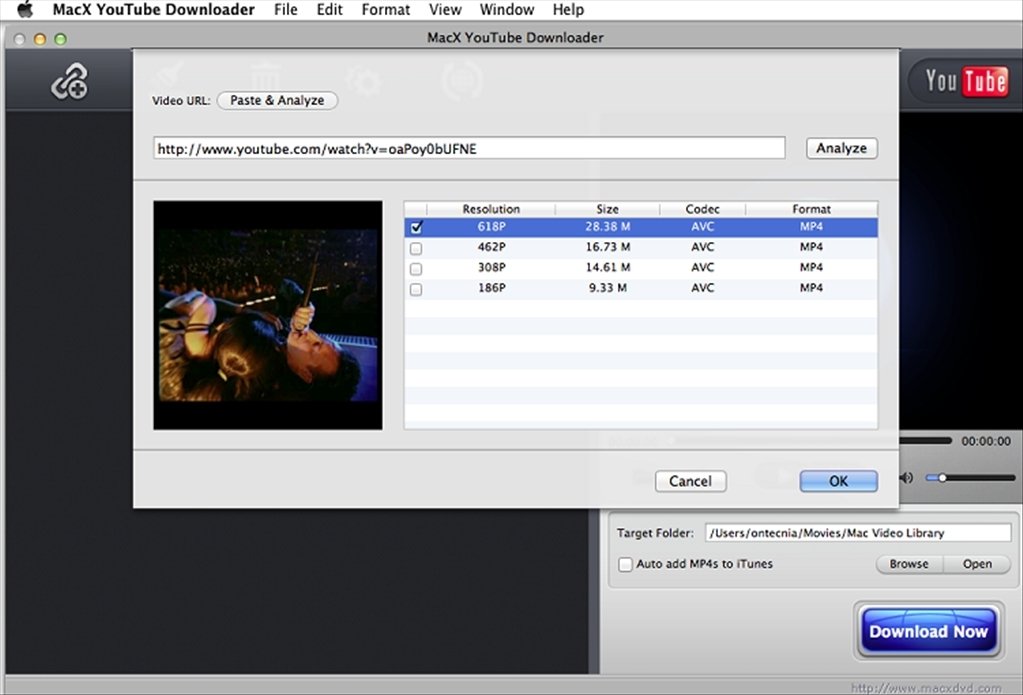Confirm selection with the OK button

click(x=838, y=481)
